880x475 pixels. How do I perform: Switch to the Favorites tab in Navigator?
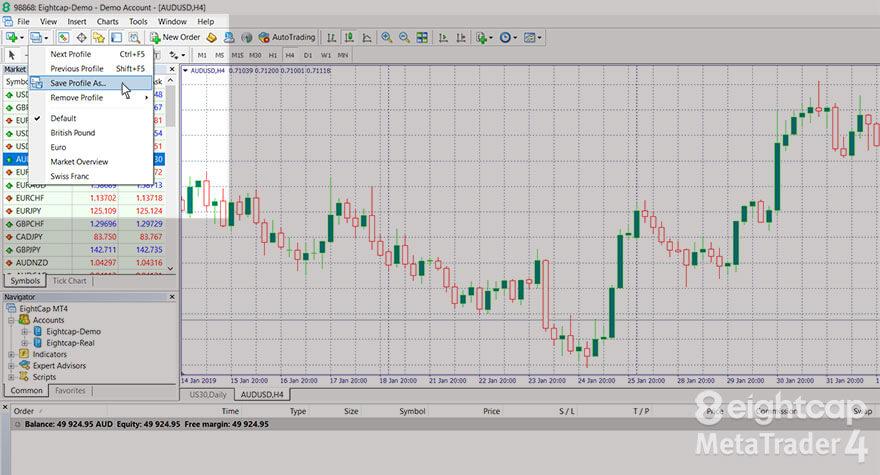click(x=70, y=390)
